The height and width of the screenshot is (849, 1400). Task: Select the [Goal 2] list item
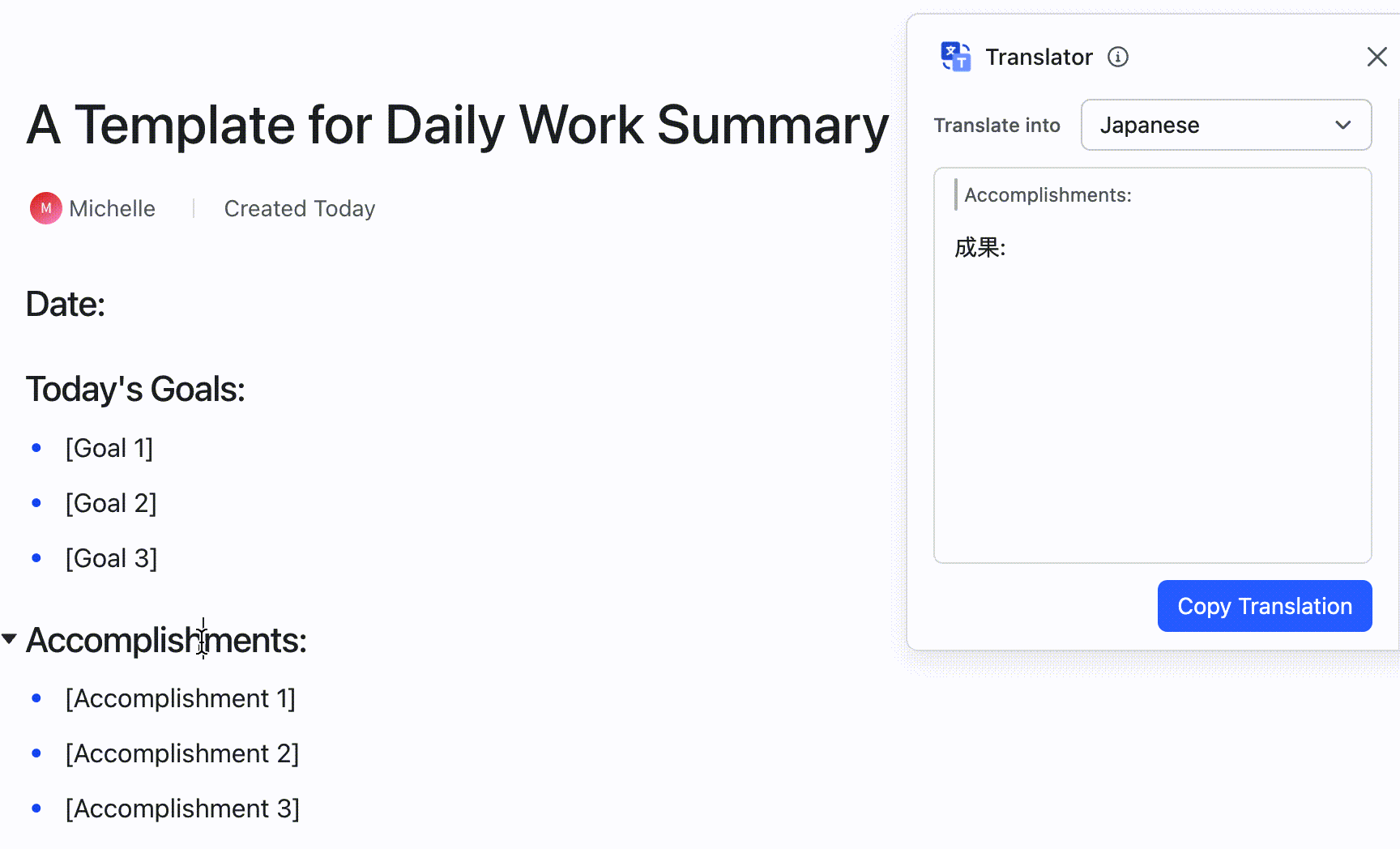[111, 503]
